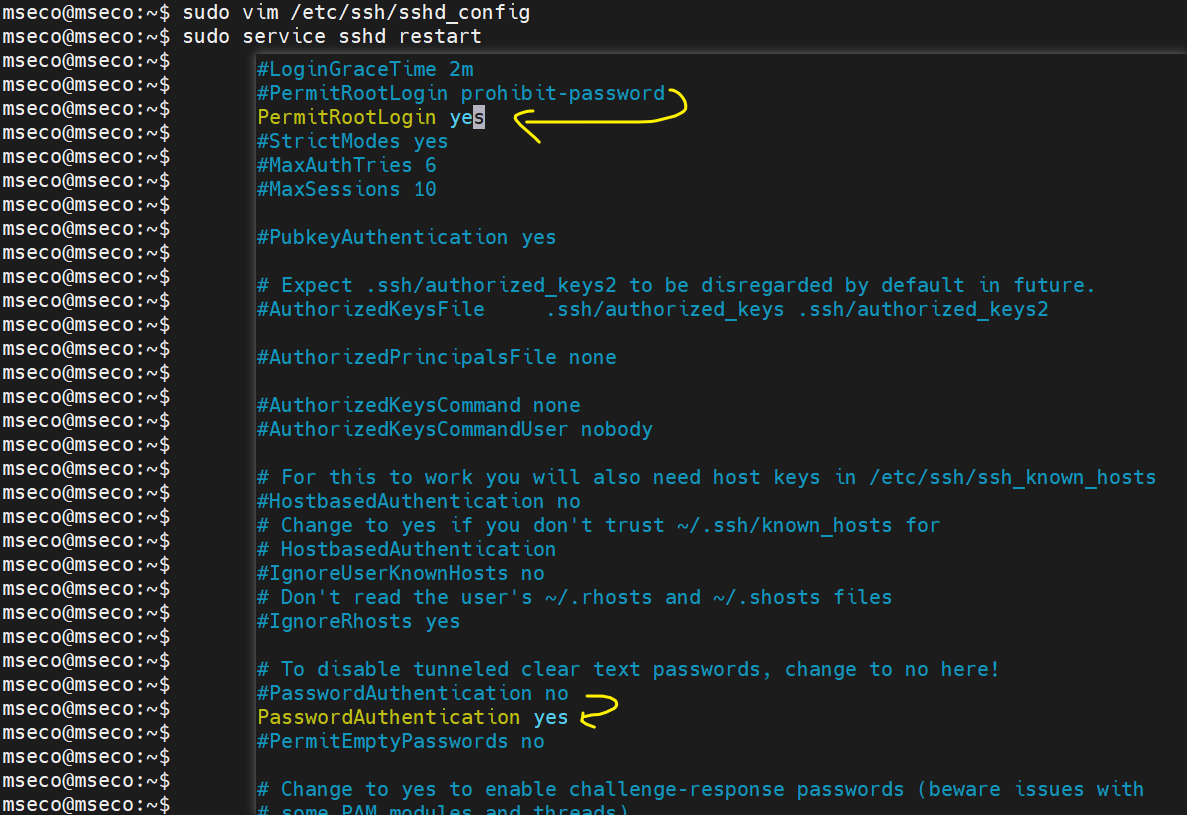Click the #IgnoreRhosts yes line
The width and height of the screenshot is (1187, 815).
[358, 621]
